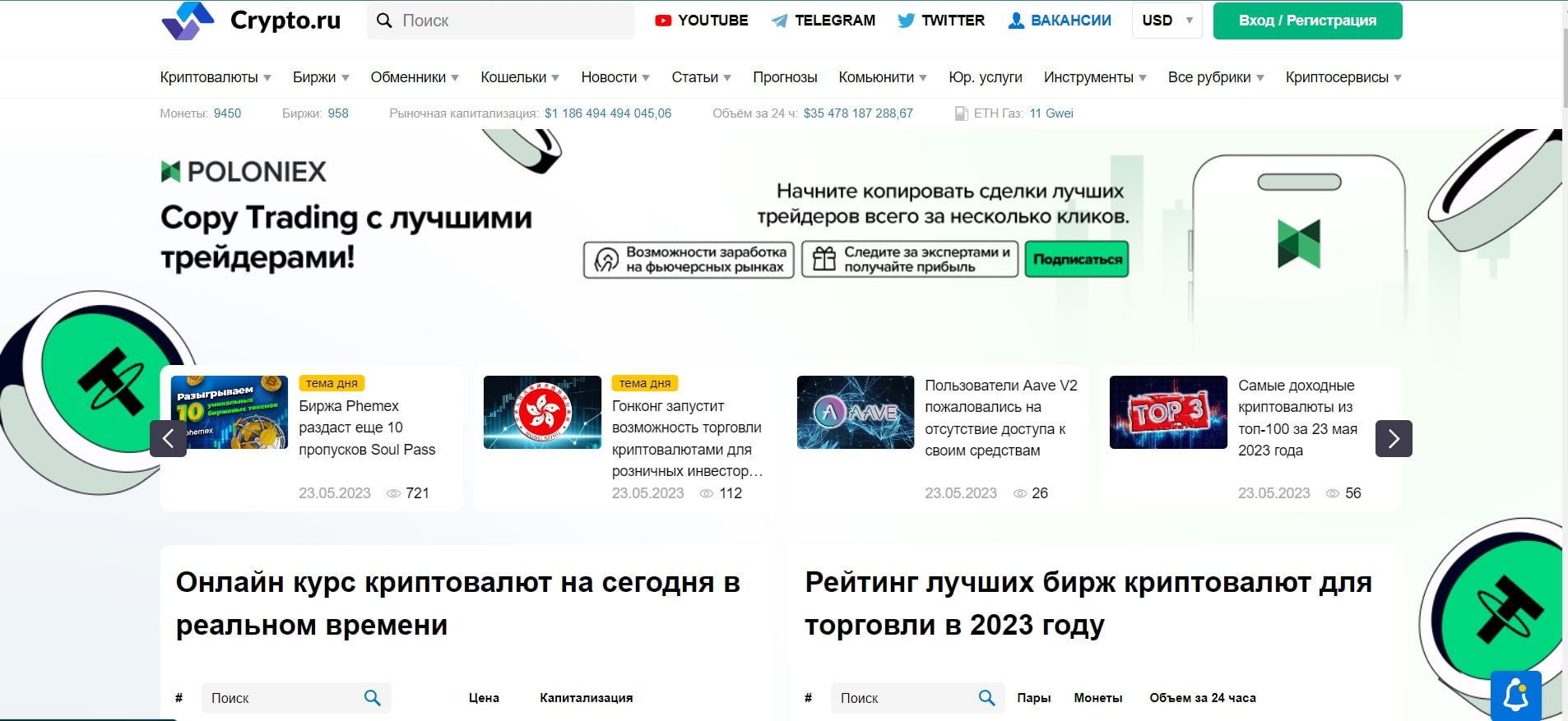Open the TELEGRAM text link

pyautogui.click(x=835, y=21)
